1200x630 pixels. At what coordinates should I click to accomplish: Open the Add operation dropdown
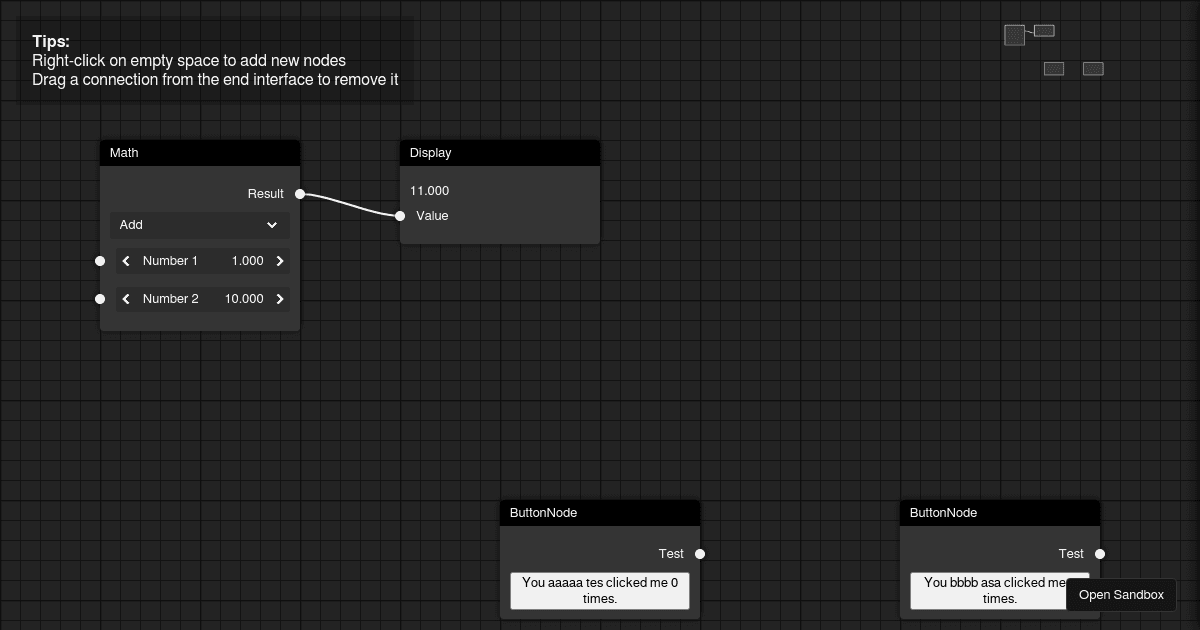coord(200,225)
